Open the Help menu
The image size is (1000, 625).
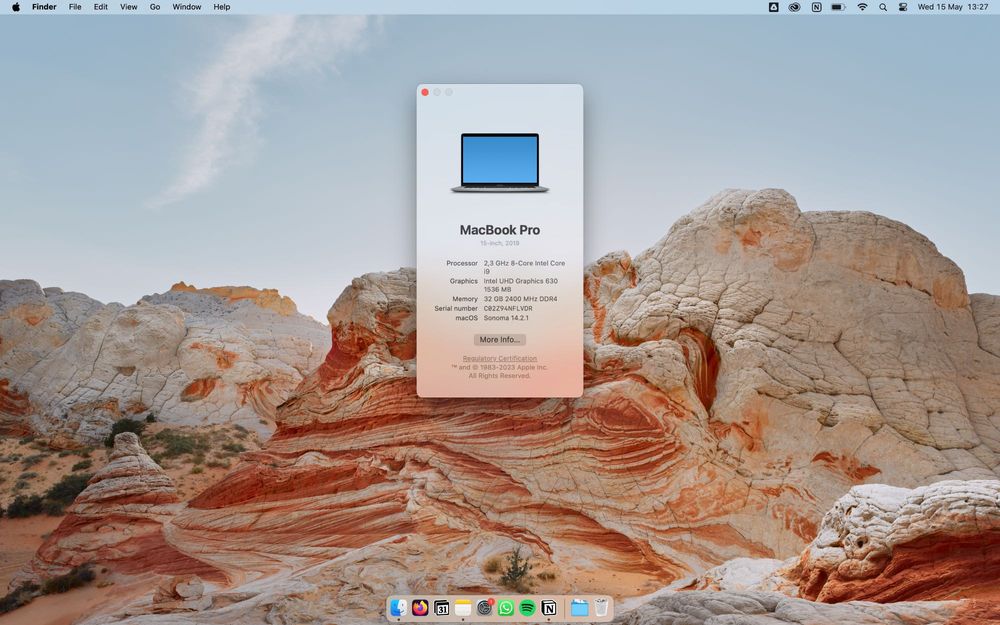pos(222,7)
